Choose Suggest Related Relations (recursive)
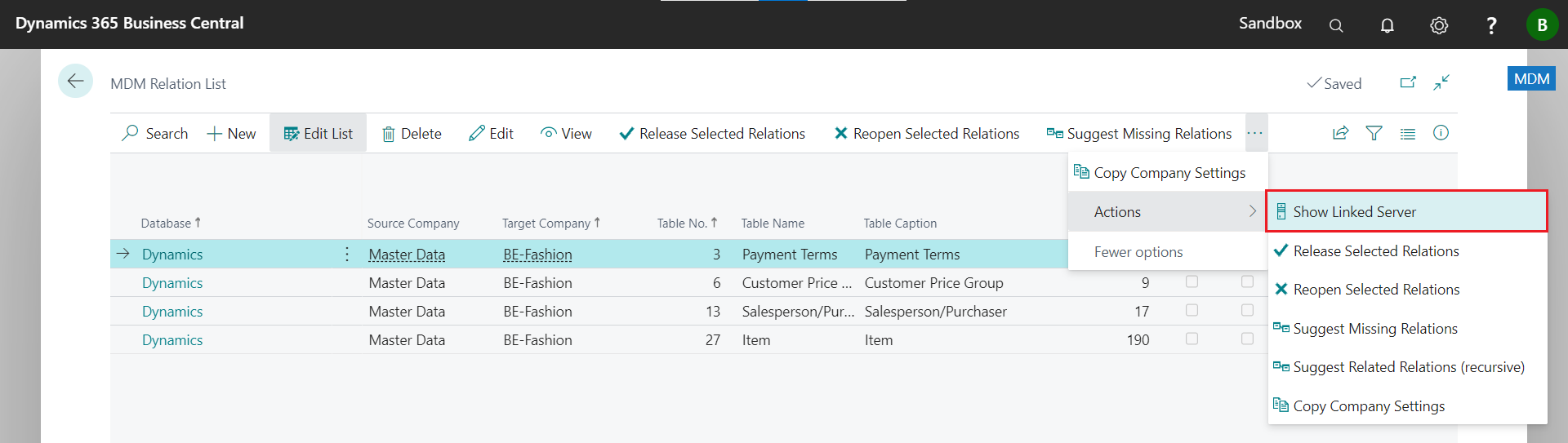 (1406, 367)
